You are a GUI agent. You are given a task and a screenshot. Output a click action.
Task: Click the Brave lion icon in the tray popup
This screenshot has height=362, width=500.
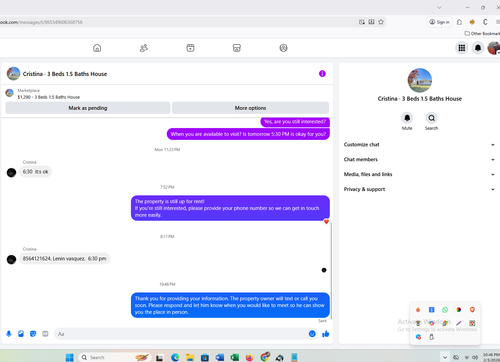[x=472, y=310]
